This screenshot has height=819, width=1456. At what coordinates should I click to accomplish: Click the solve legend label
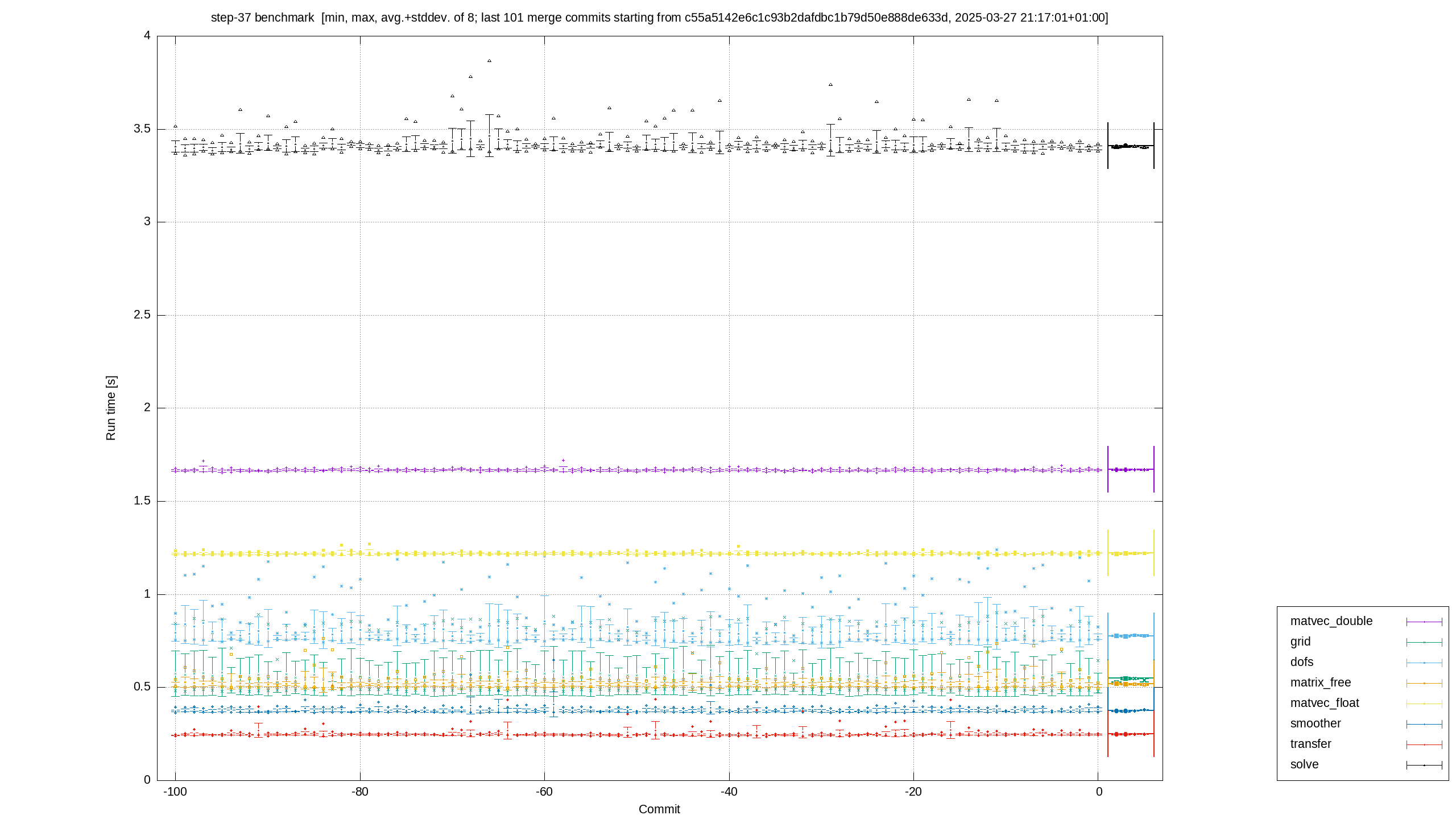click(x=1304, y=764)
